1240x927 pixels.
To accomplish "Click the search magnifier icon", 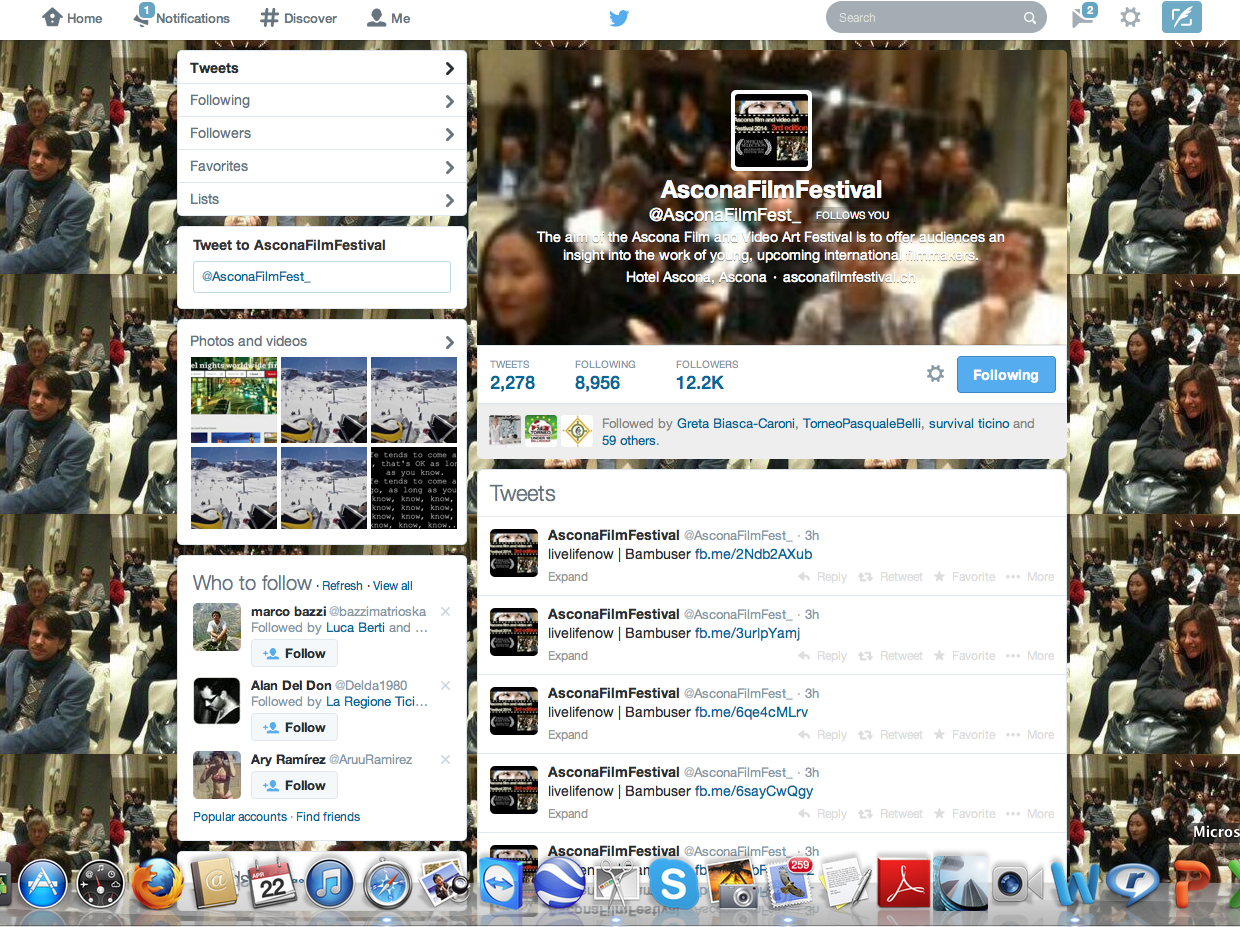I will (1030, 18).
